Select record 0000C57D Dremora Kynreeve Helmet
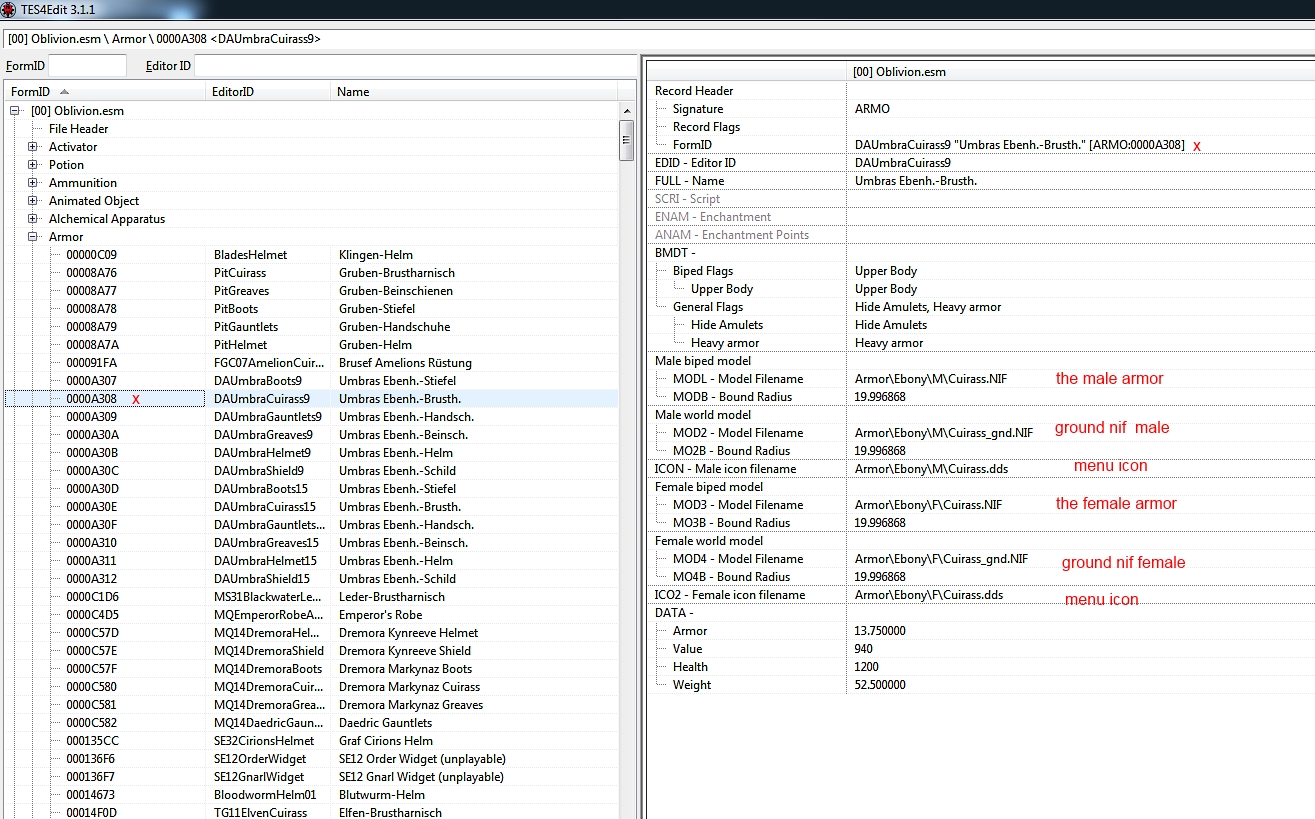This screenshot has height=819, width=1315. click(x=311, y=633)
